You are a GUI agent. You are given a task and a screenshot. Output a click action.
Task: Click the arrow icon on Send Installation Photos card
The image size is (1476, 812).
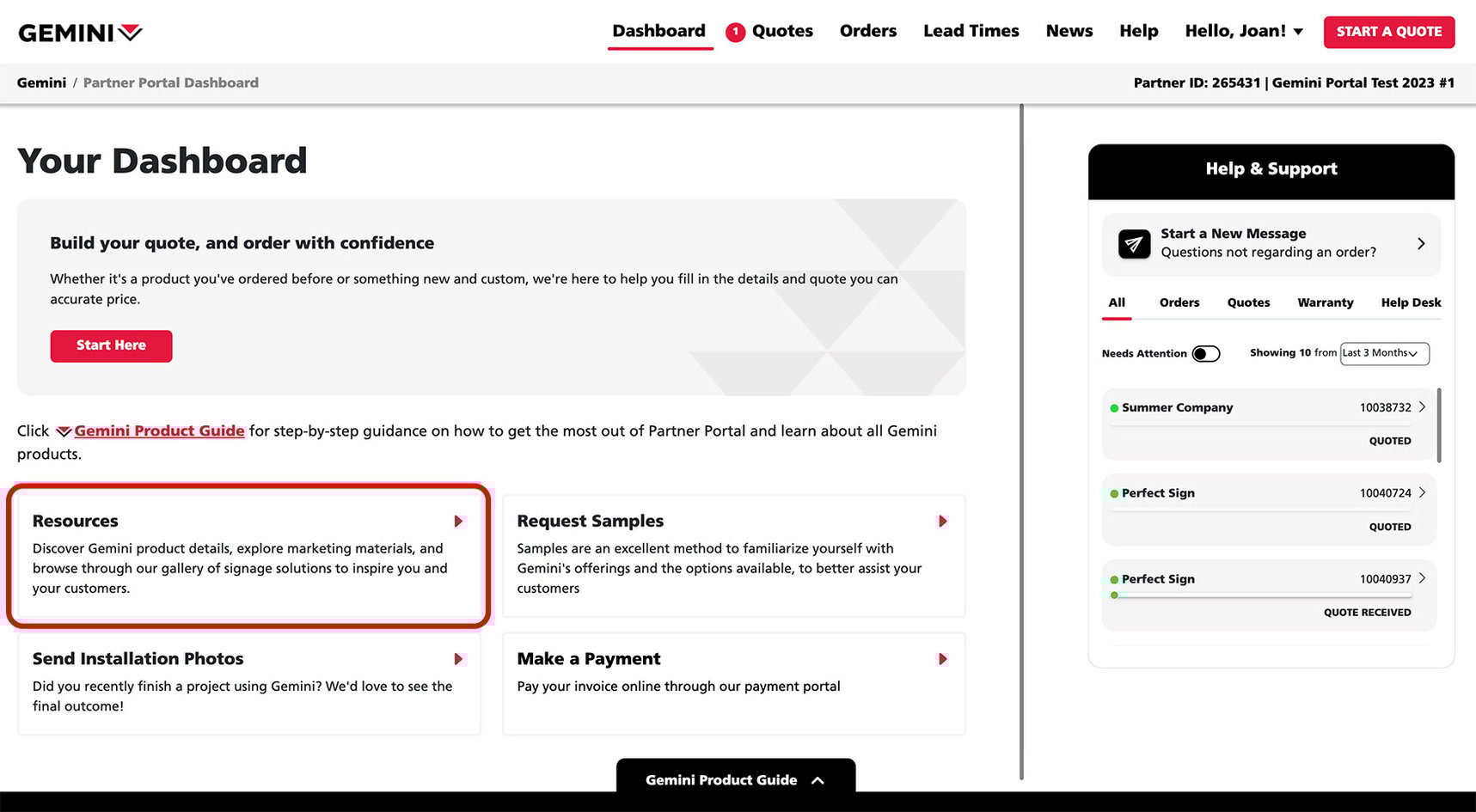(457, 659)
